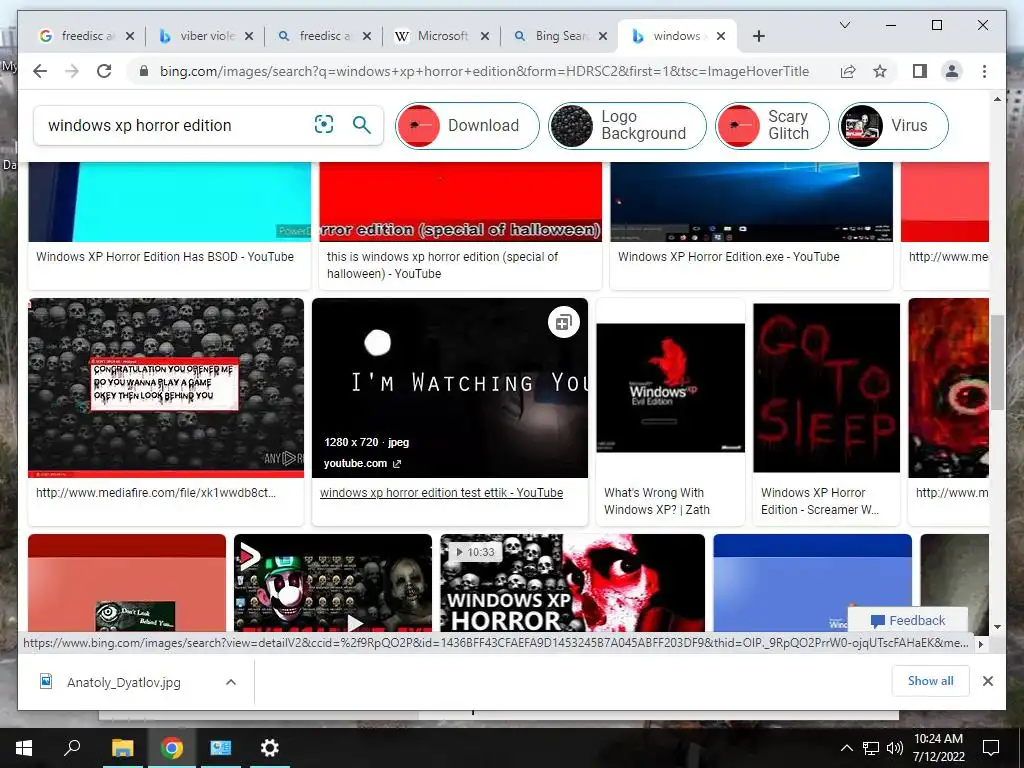Open Windows taskbar search
Viewport: 1024px width, 768px height.
coord(72,748)
